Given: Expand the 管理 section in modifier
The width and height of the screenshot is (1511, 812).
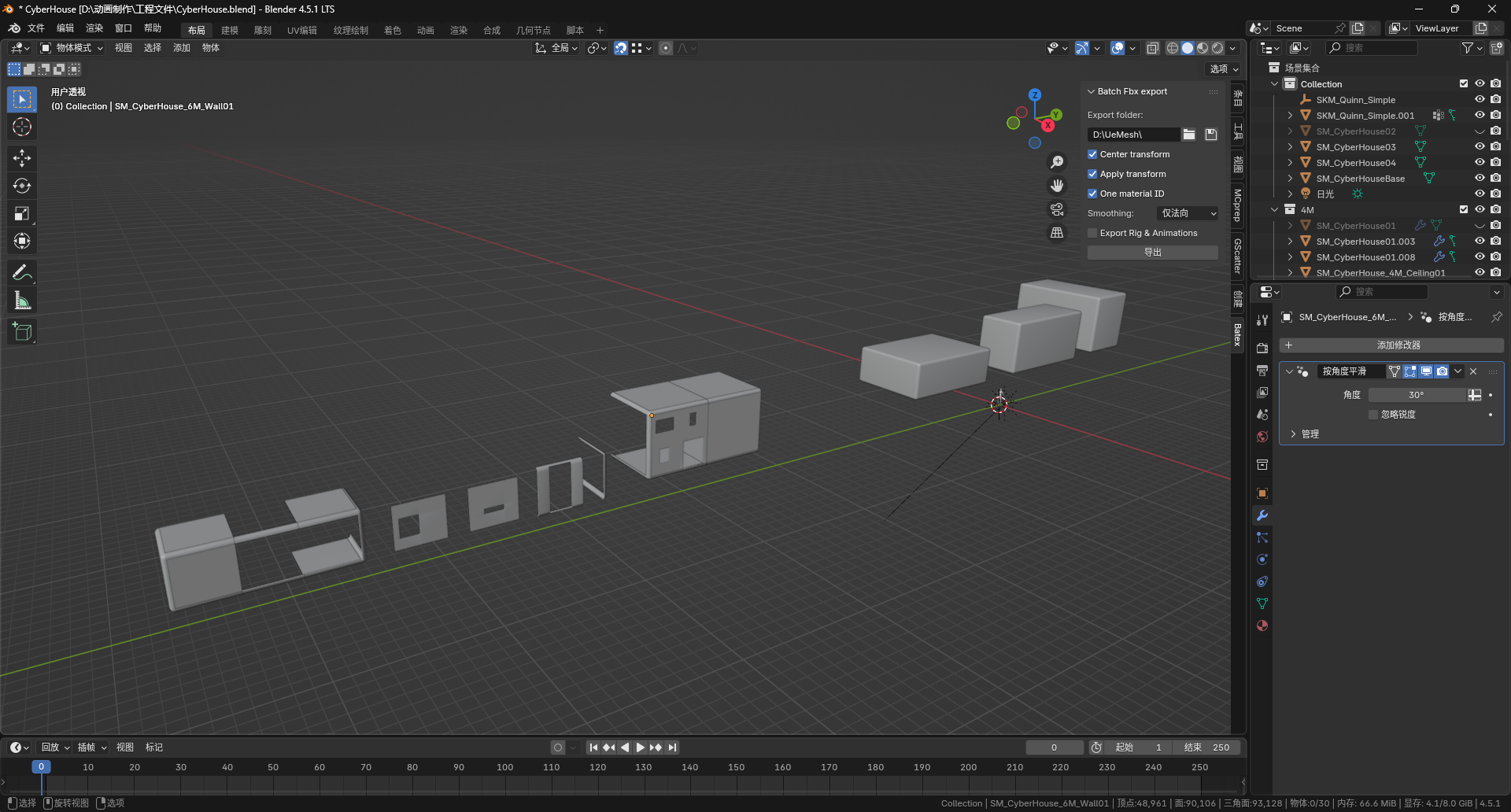Looking at the screenshot, I should (x=1293, y=434).
